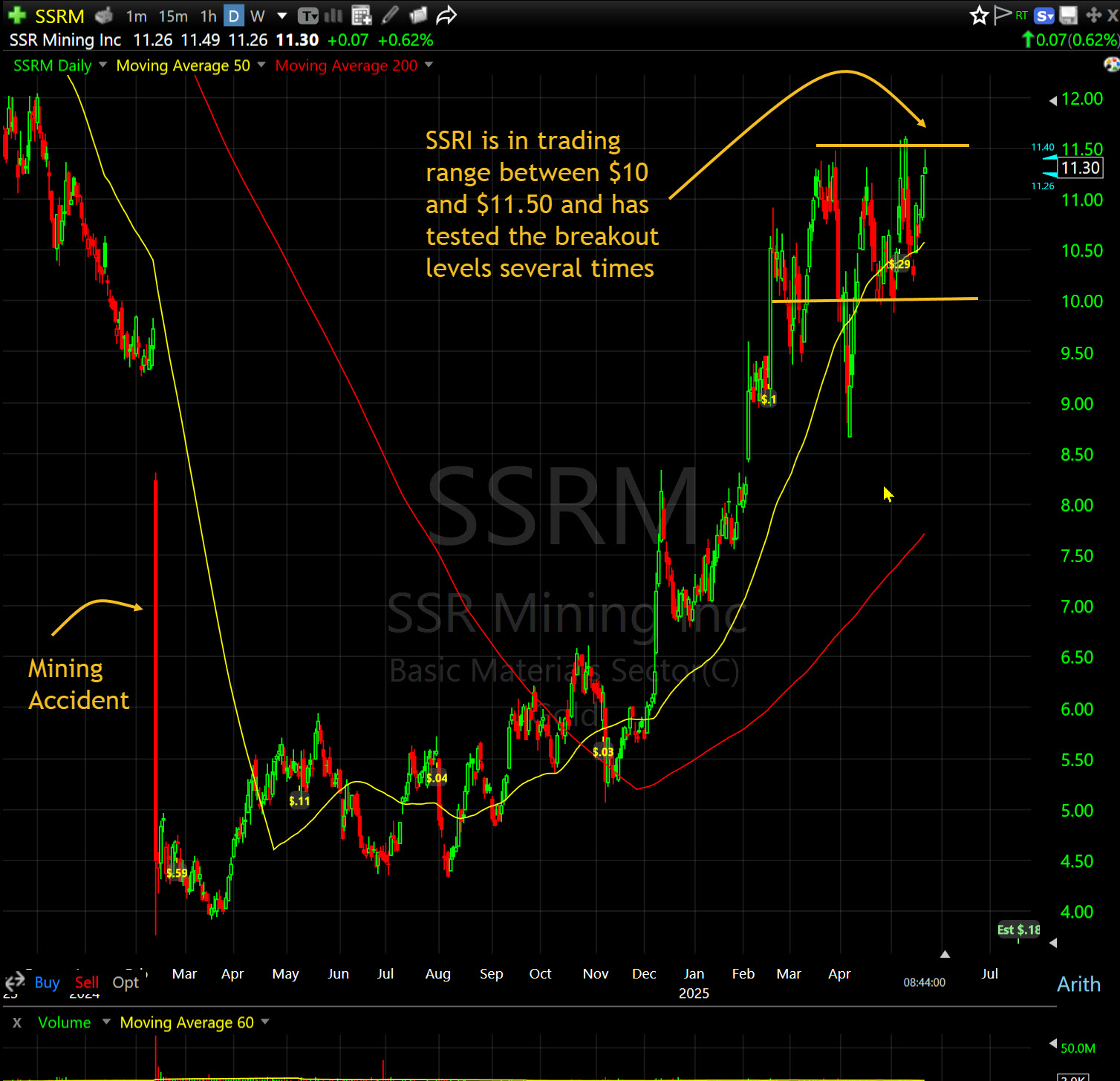Open the add-indicator grid icon
This screenshot has height=1081, width=1120.
click(x=362, y=16)
